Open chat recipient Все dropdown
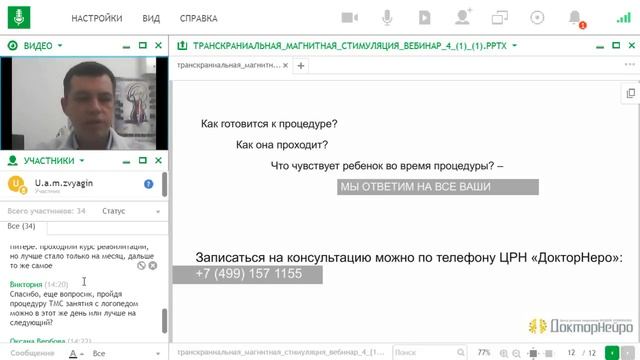 127,353
